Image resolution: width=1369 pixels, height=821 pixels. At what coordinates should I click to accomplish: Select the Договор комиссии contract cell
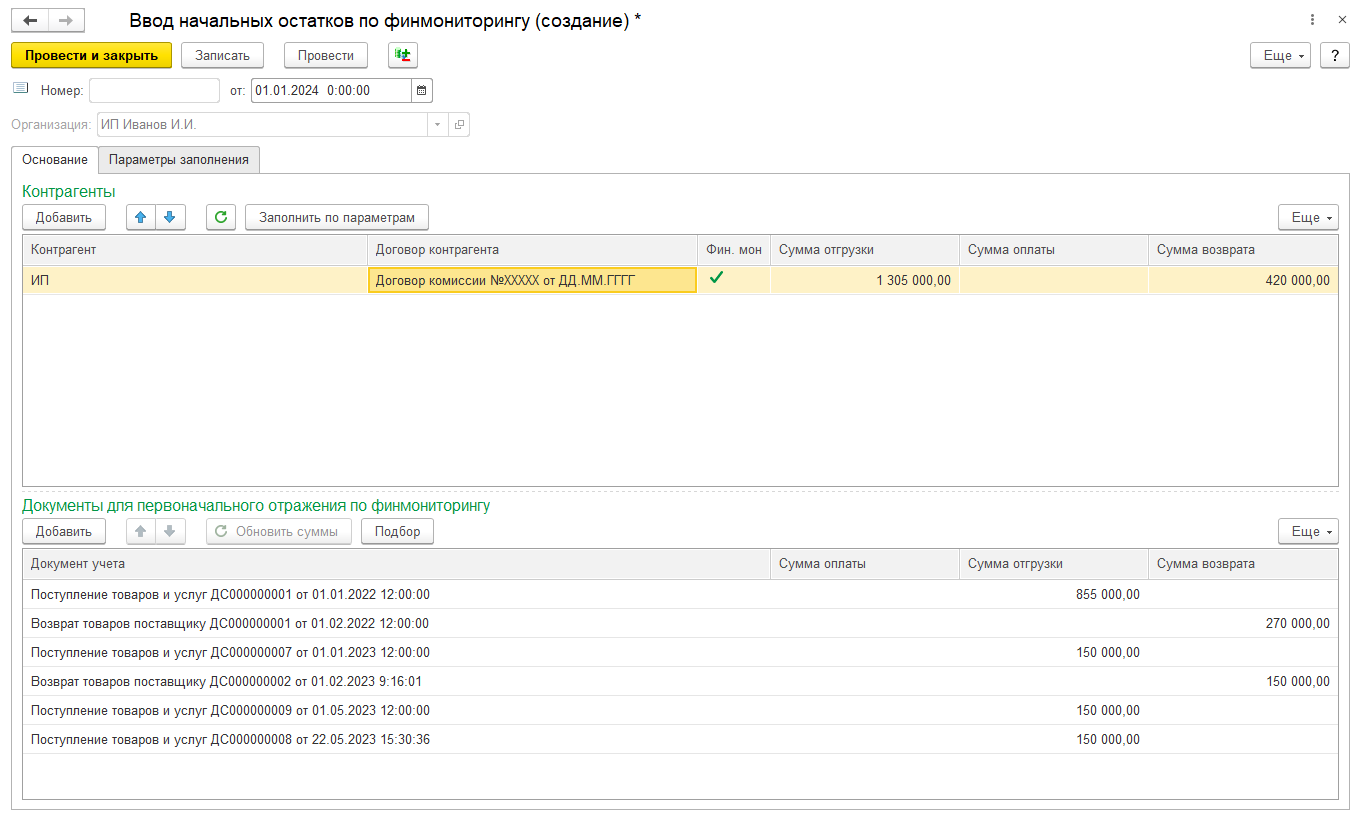533,281
